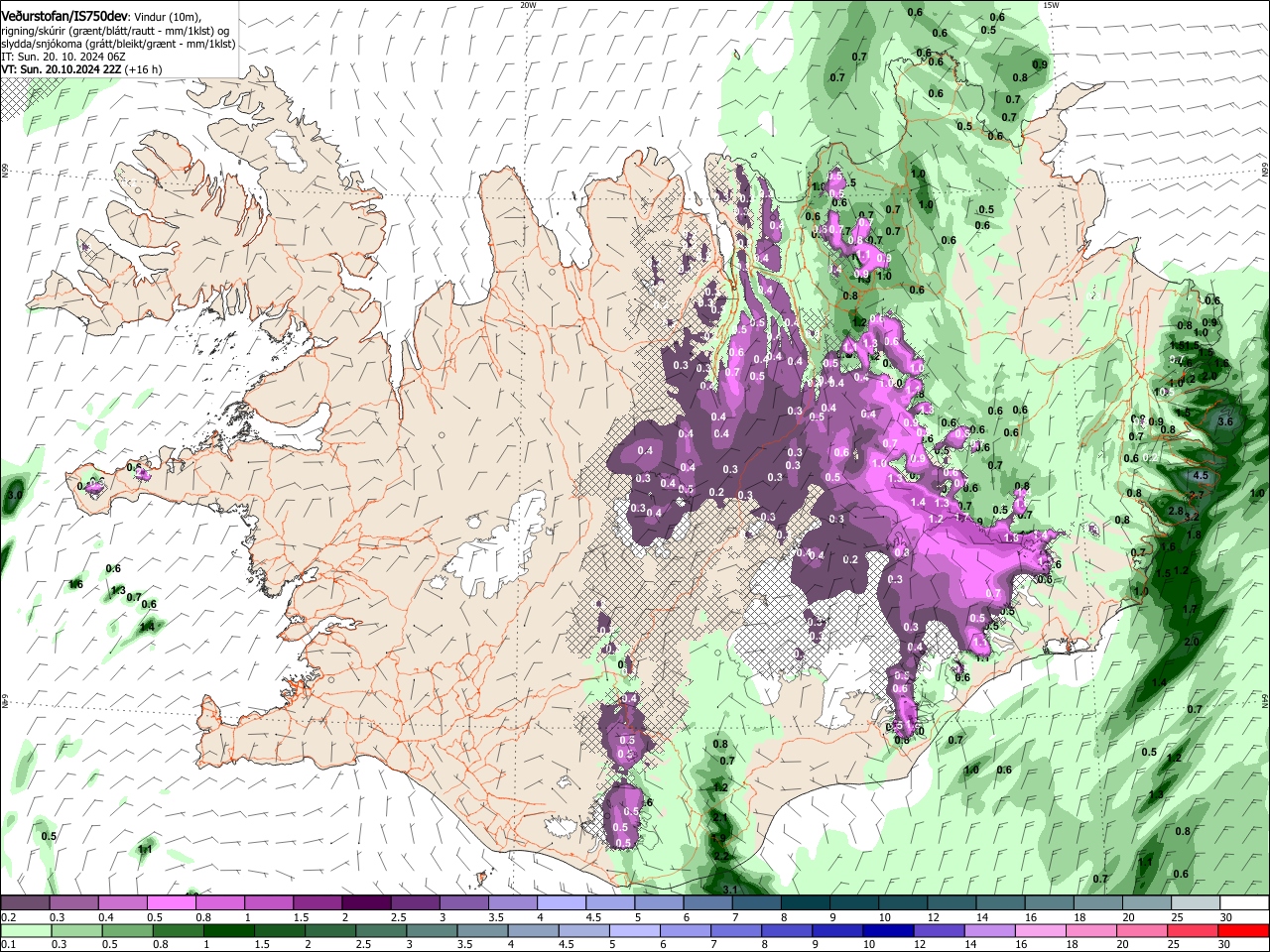Pick the dark teal snow swatch between 8 and 9
This screenshot has width=1270, height=952.
pos(805,903)
